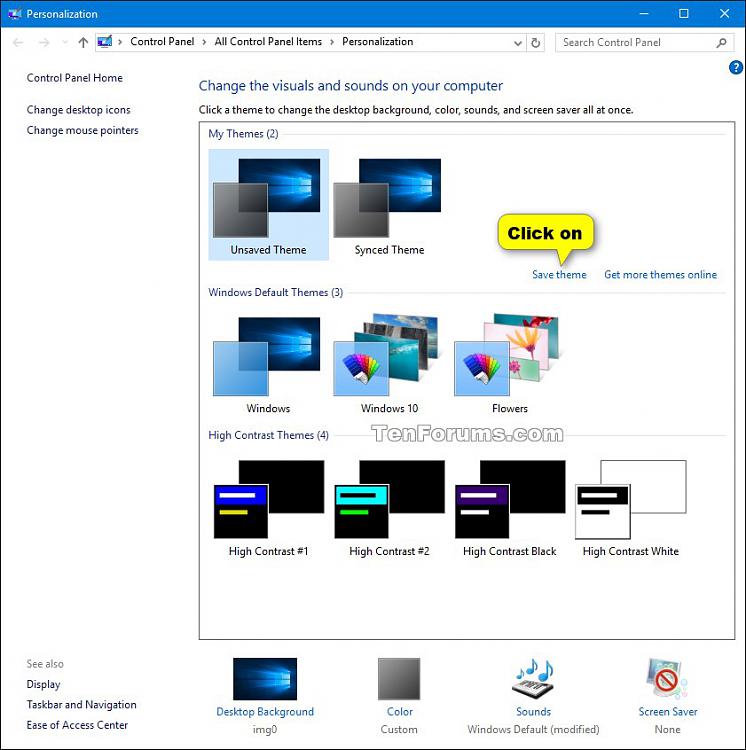This screenshot has height=750, width=746.
Task: Open recent locations dropdown arrow
Action: click(x=65, y=43)
